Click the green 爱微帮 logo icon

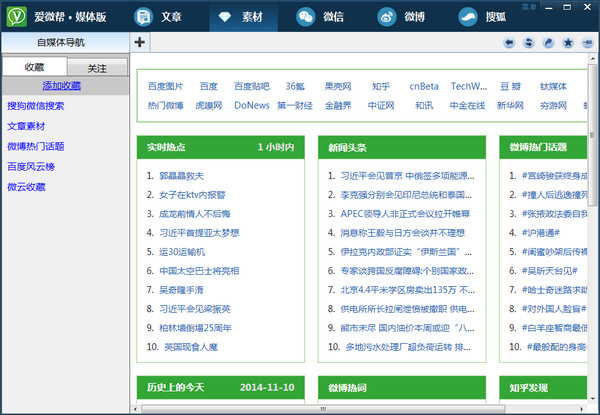click(x=17, y=16)
